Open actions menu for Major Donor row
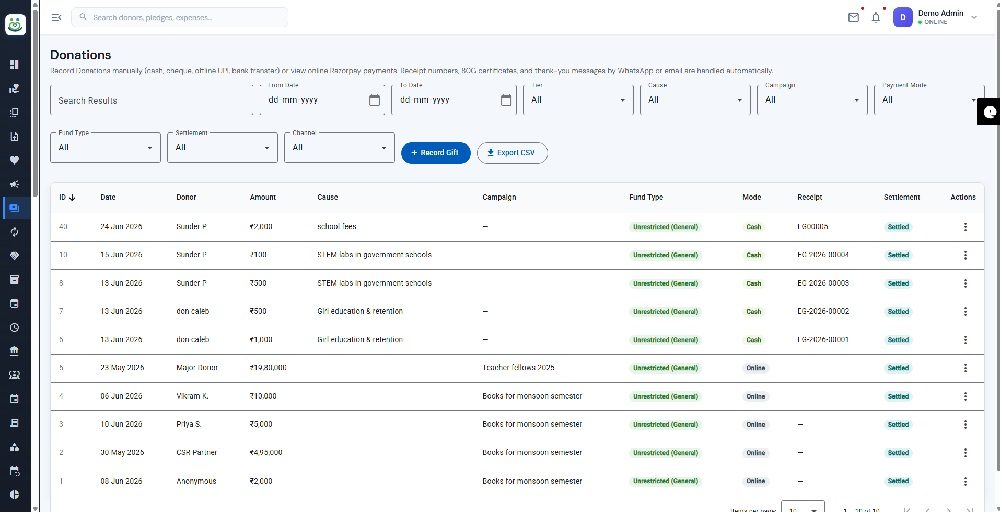Viewport: 1002px width, 514px height. click(965, 368)
